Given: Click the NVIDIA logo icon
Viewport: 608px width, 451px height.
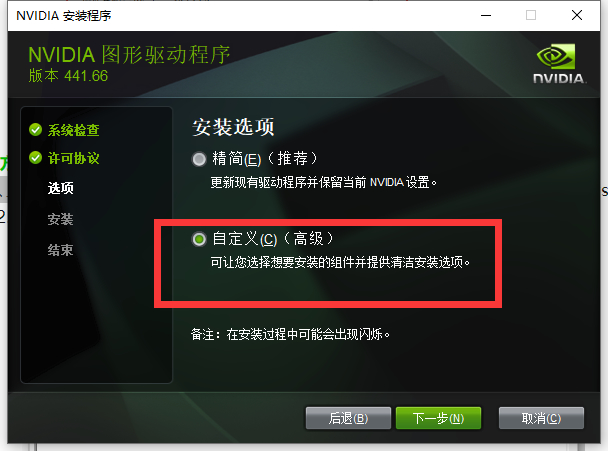Looking at the screenshot, I should [558, 63].
